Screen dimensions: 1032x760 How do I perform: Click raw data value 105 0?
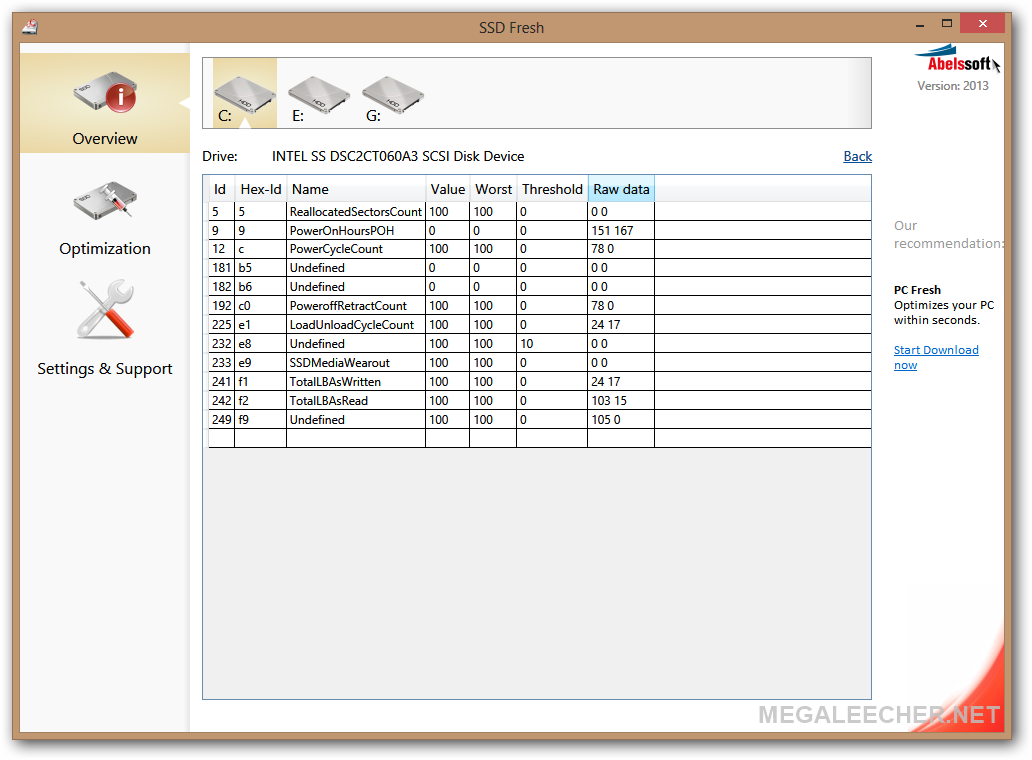point(606,420)
